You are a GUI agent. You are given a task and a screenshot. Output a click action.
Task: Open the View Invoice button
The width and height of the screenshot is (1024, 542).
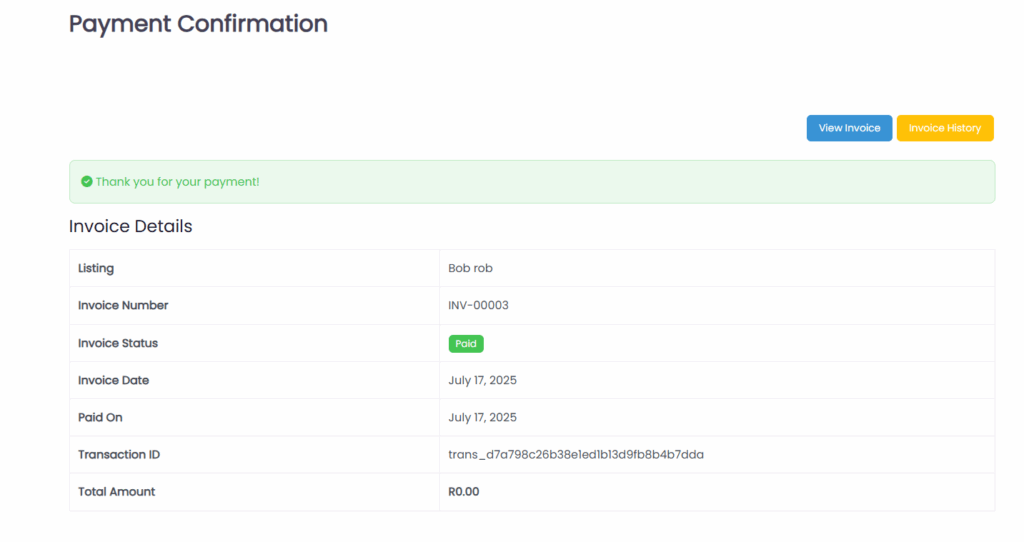tap(849, 128)
